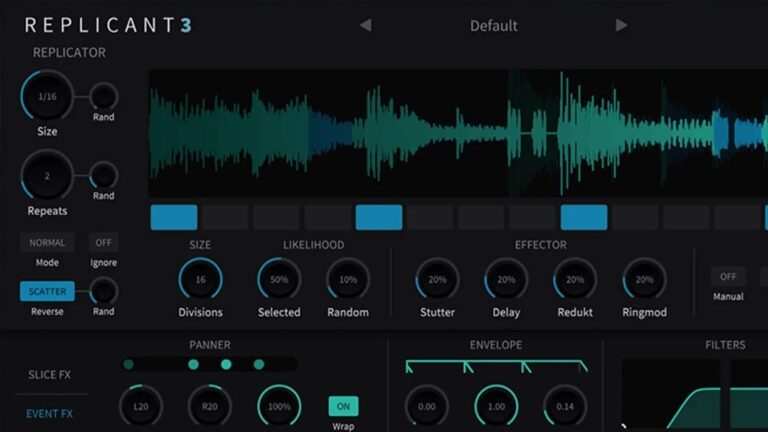This screenshot has height=432, width=768.
Task: Toggle the Manual OFF button
Action: click(x=728, y=277)
